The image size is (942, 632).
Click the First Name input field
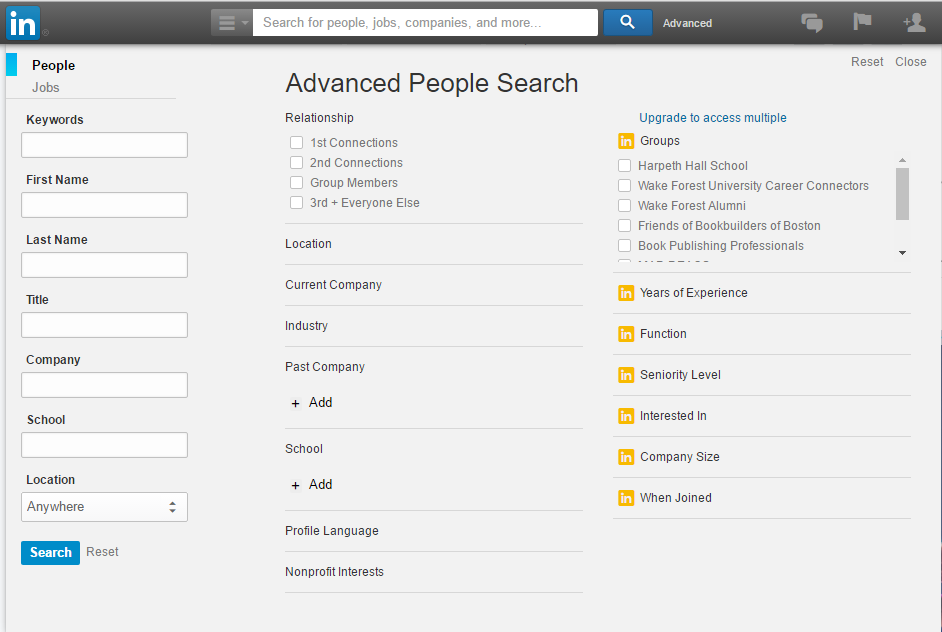click(105, 205)
